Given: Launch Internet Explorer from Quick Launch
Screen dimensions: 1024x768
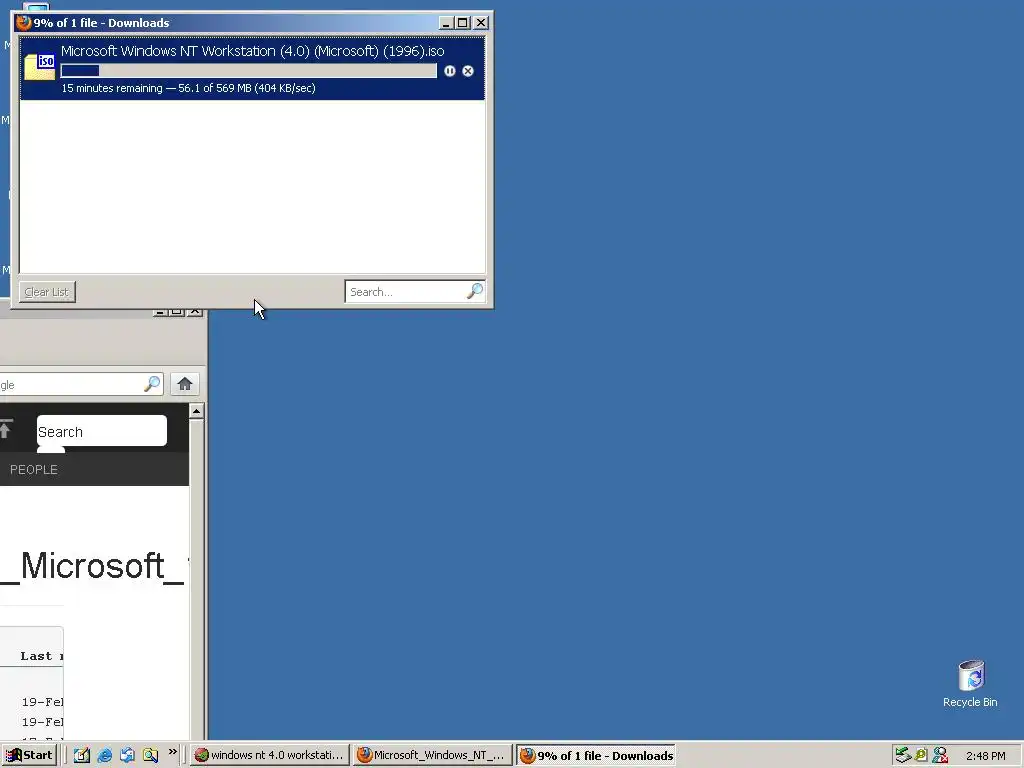Looking at the screenshot, I should [104, 756].
